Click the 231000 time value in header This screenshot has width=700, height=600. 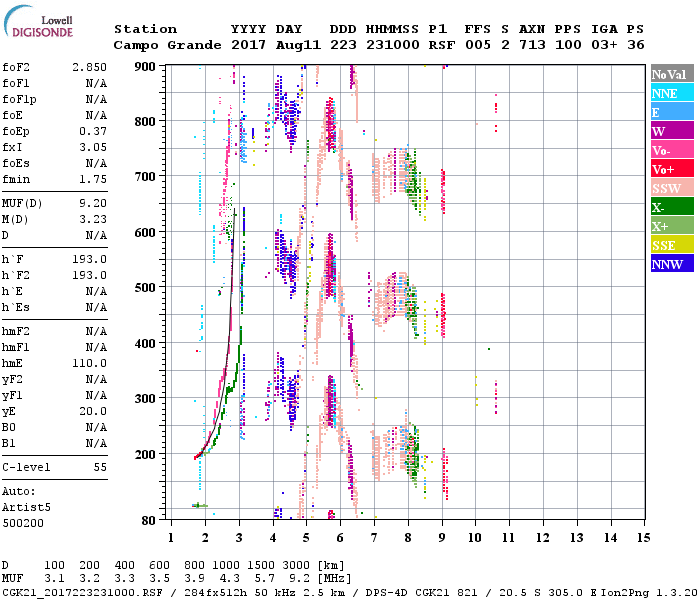pos(396,45)
